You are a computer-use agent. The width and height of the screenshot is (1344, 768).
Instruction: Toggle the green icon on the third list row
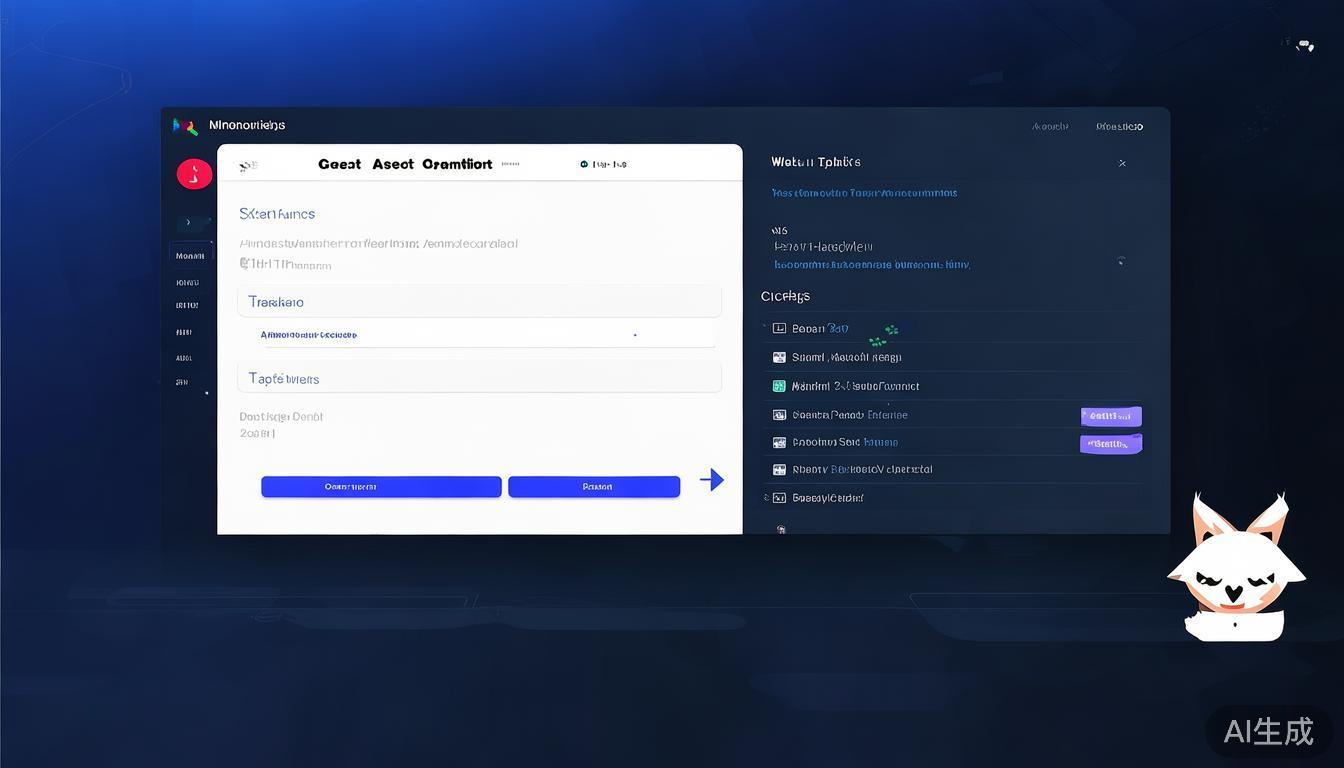click(779, 386)
